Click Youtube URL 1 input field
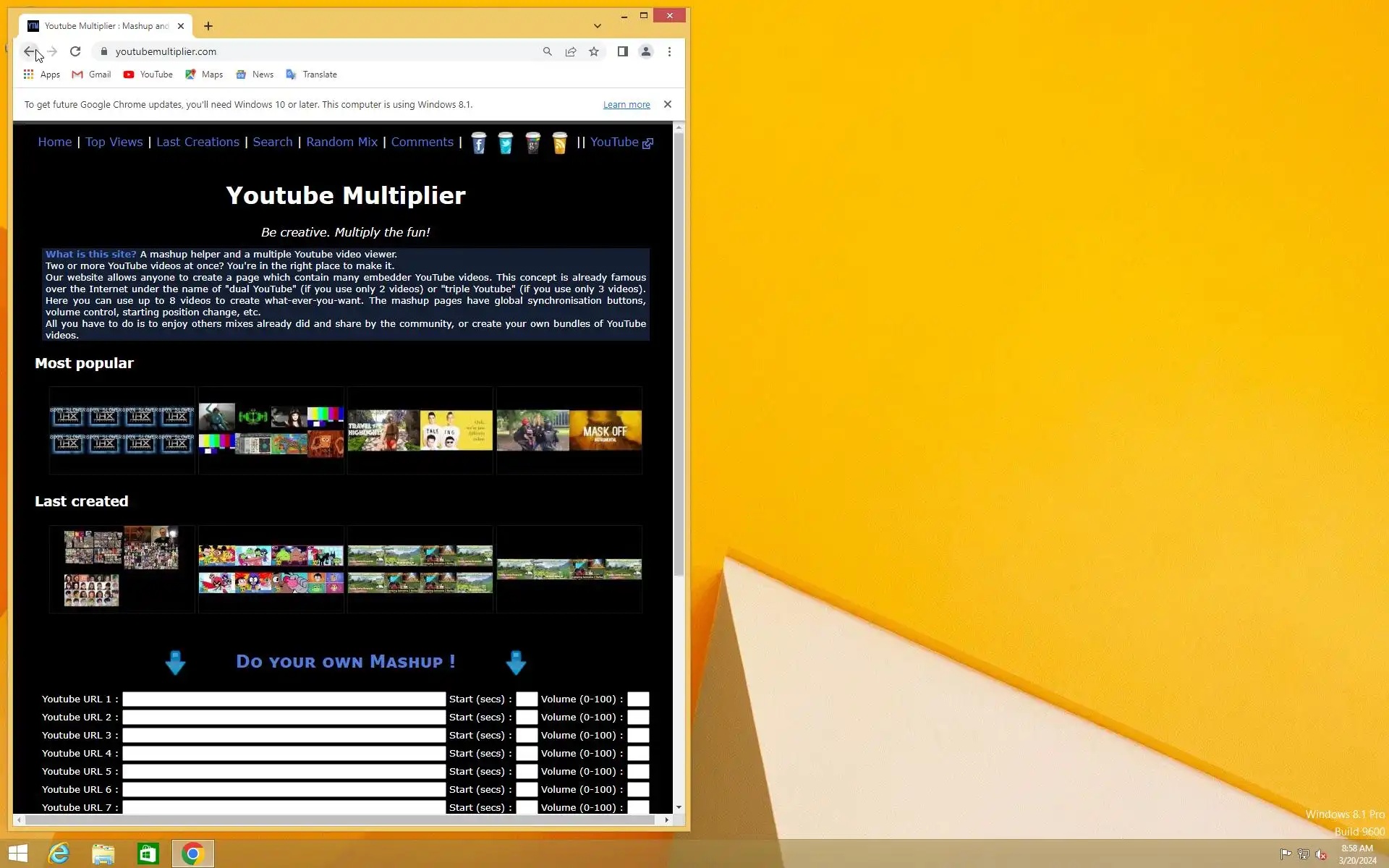 pyautogui.click(x=284, y=699)
